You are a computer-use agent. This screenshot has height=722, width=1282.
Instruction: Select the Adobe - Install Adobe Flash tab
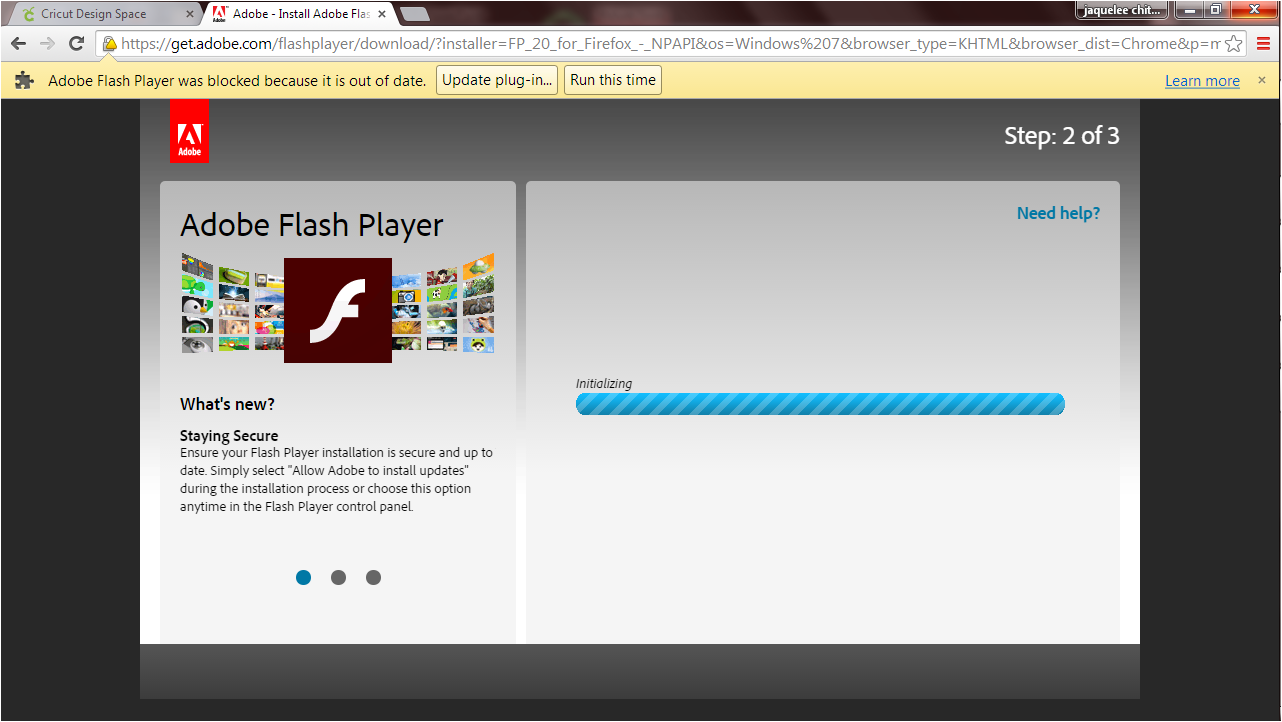300,14
